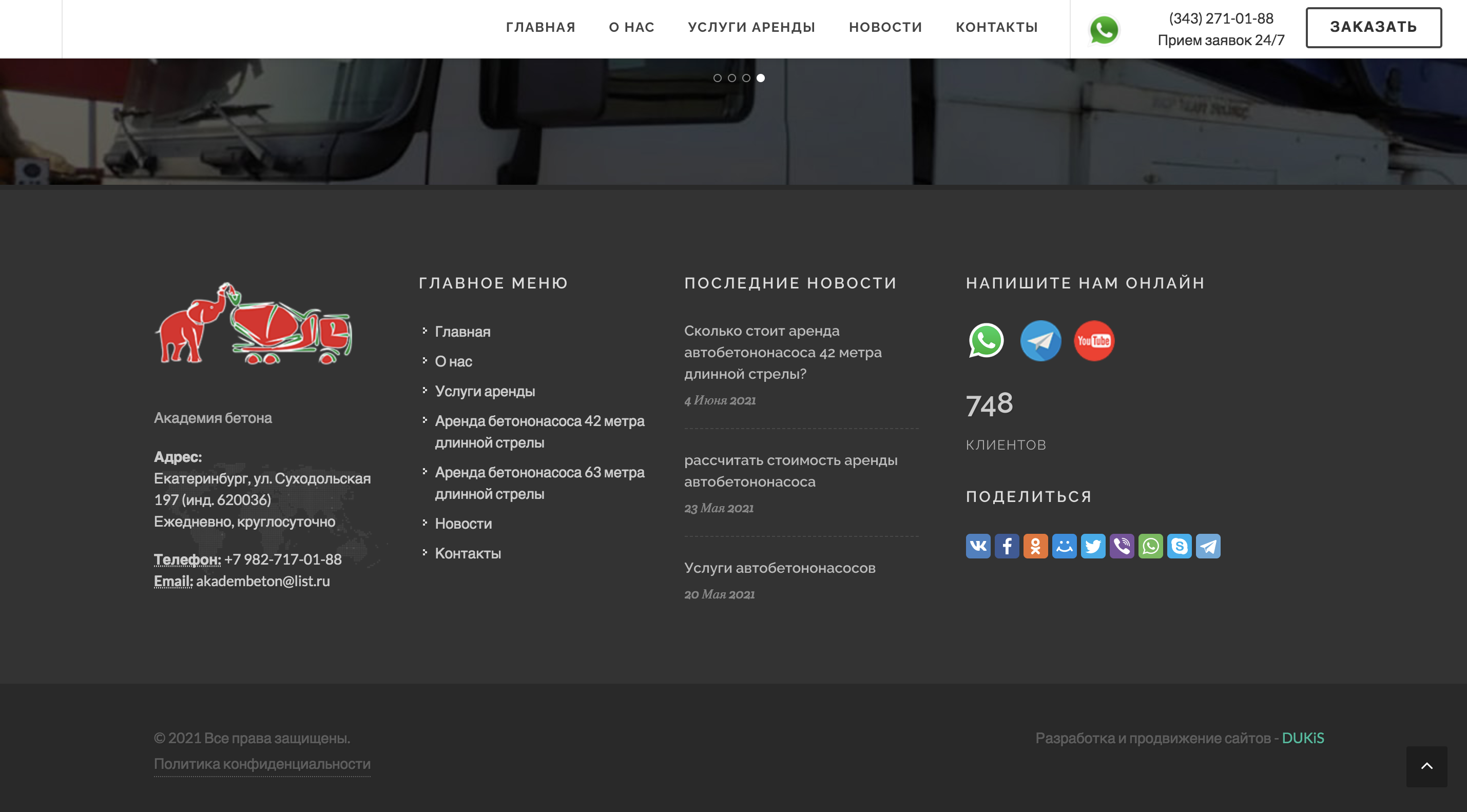The width and height of the screenshot is (1467, 812).
Task: Open the Услуги аренды top menu item
Action: tap(751, 27)
